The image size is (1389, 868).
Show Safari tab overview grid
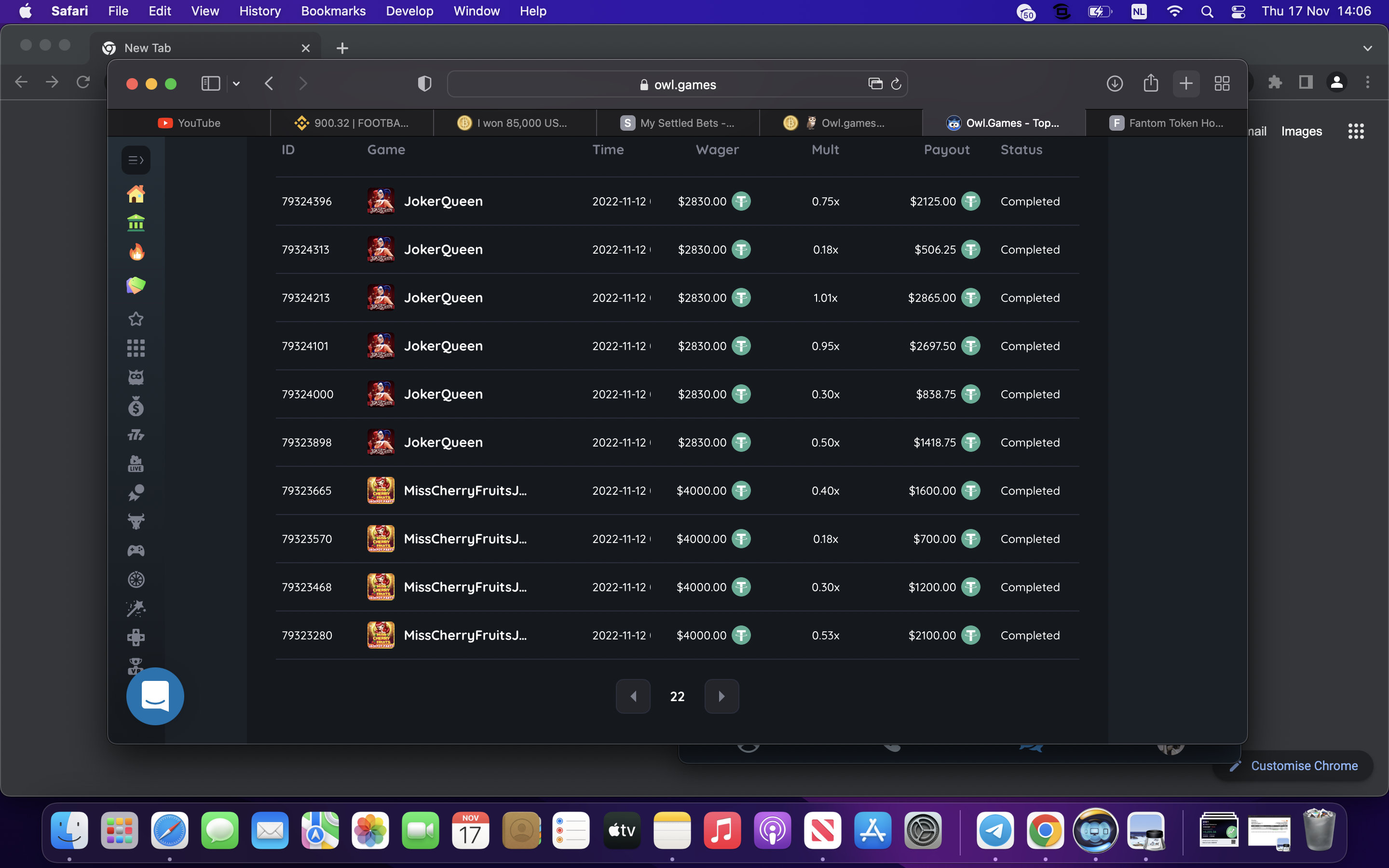pos(1222,84)
